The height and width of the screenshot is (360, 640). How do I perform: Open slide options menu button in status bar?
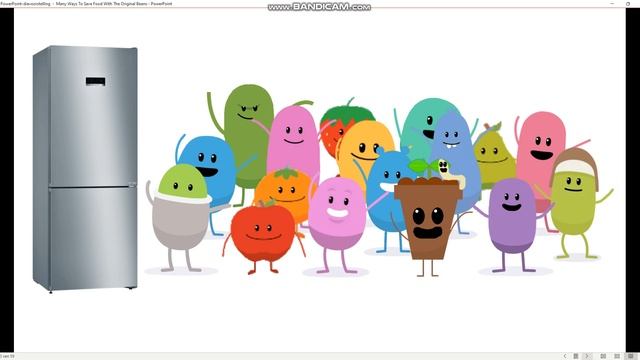point(576,356)
